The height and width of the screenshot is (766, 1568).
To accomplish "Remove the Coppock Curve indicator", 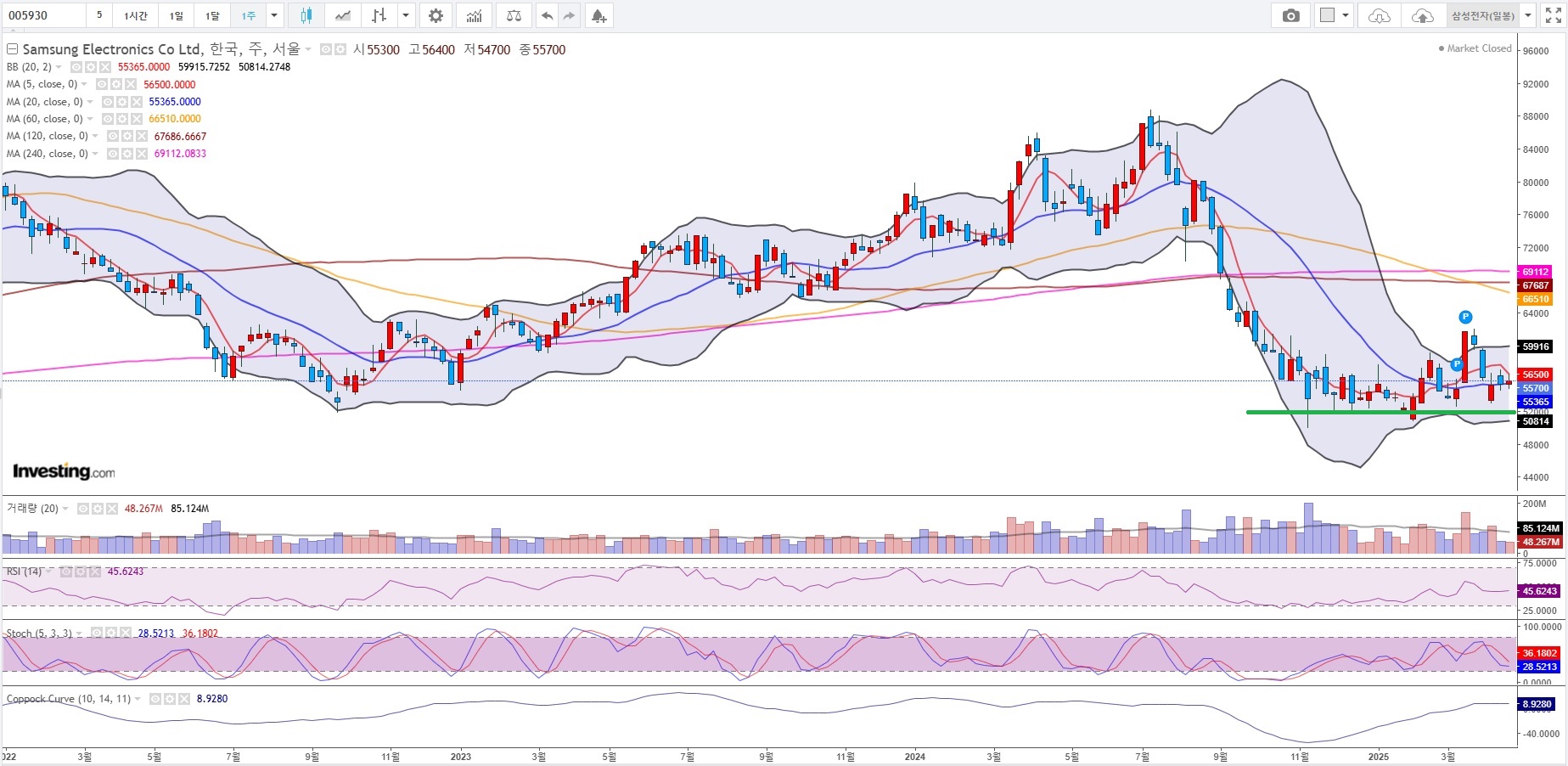I will click(183, 699).
